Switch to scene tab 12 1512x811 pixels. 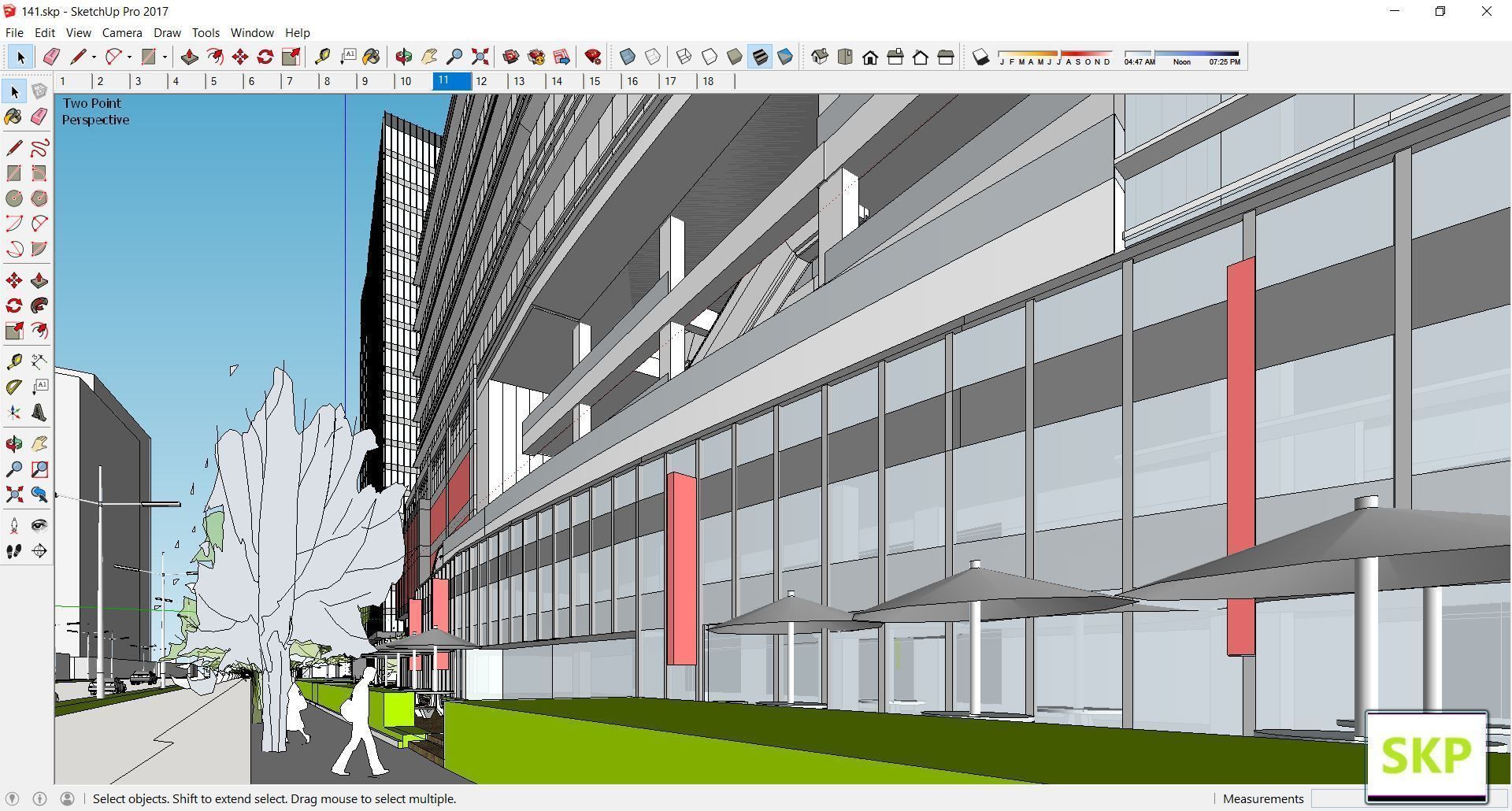pos(490,81)
